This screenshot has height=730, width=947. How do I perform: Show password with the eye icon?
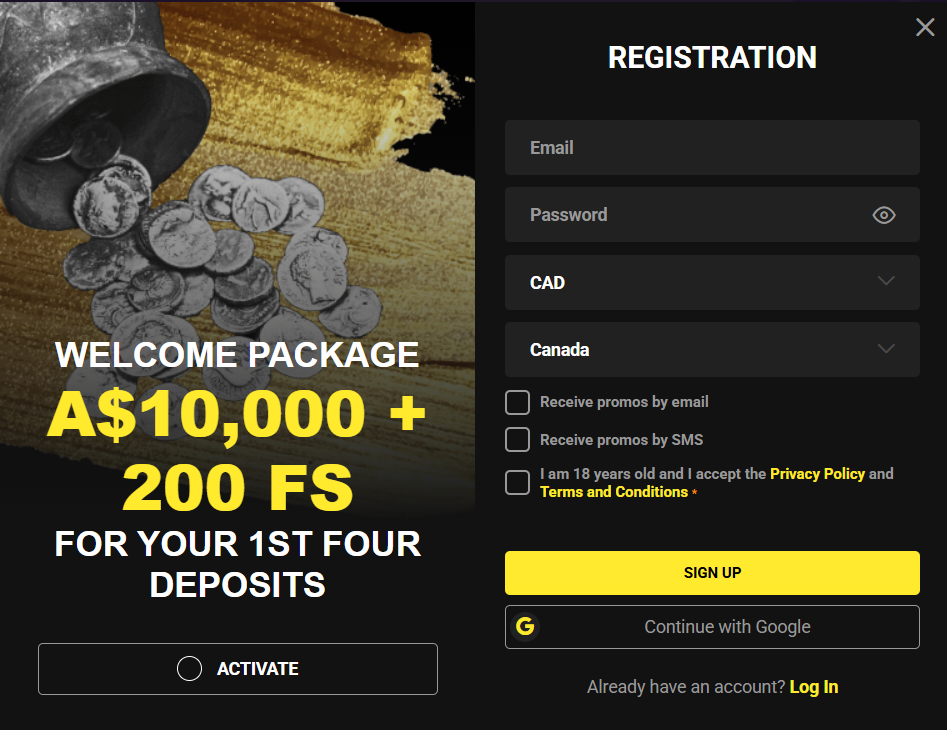point(883,215)
